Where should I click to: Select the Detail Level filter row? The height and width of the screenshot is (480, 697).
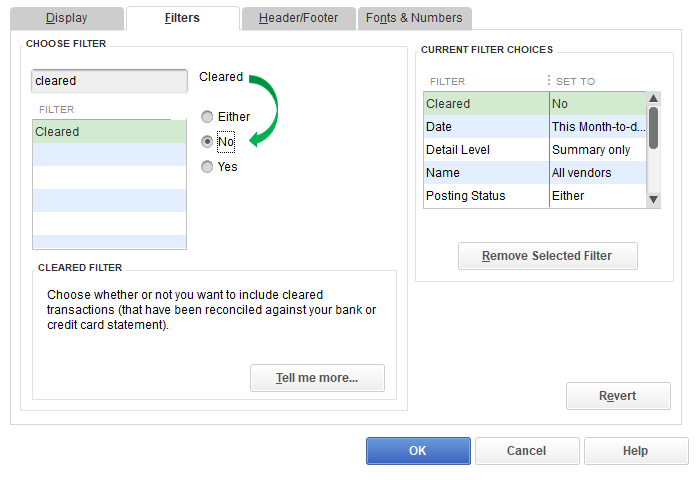click(485, 150)
